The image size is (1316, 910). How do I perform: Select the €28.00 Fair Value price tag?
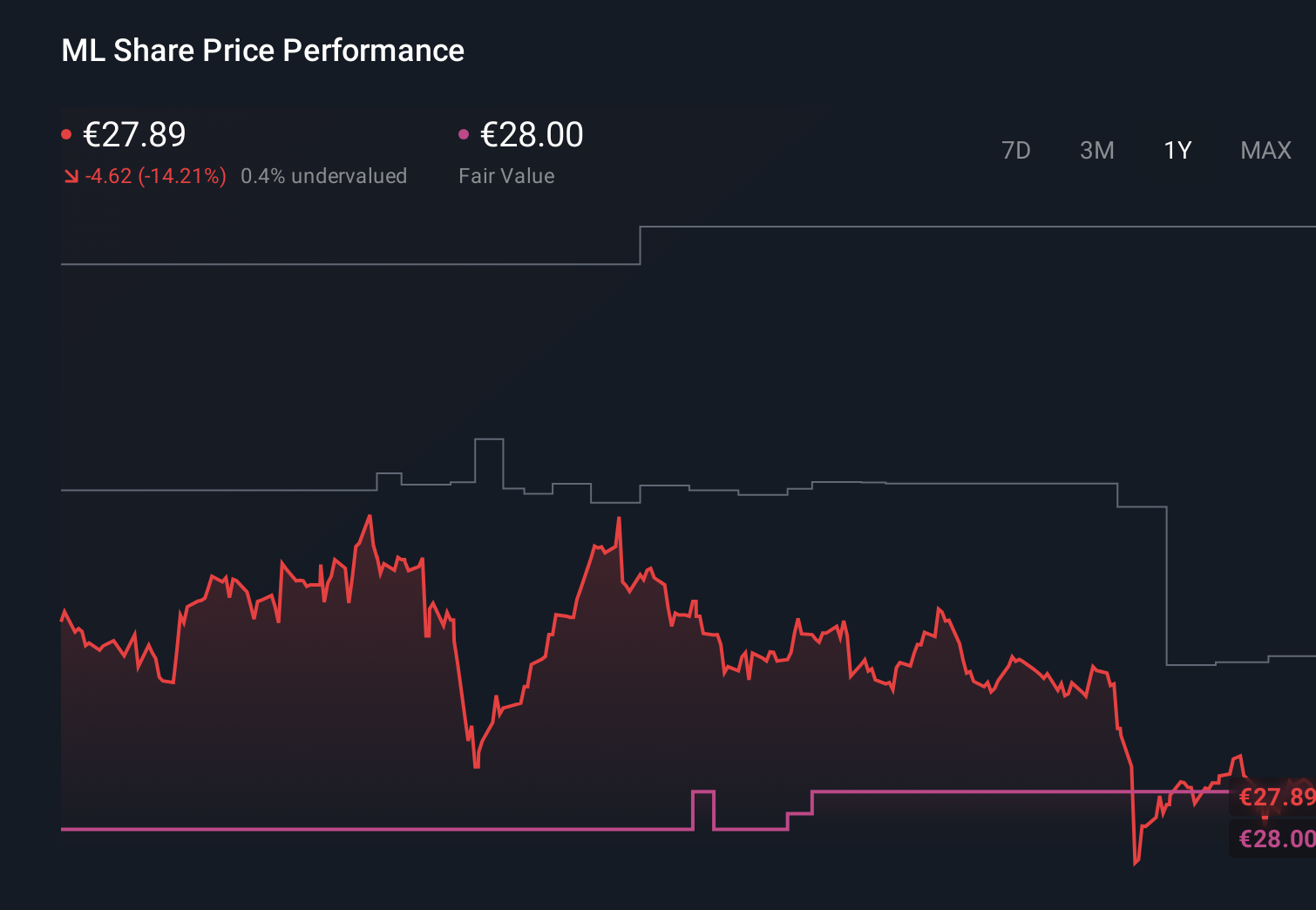1274,839
